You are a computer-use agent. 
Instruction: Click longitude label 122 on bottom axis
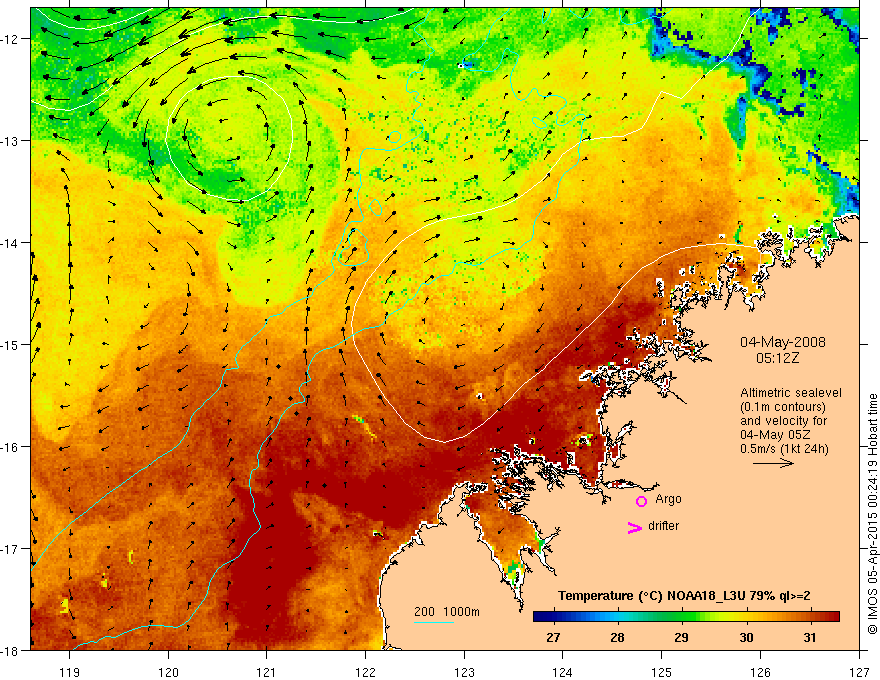point(365,672)
